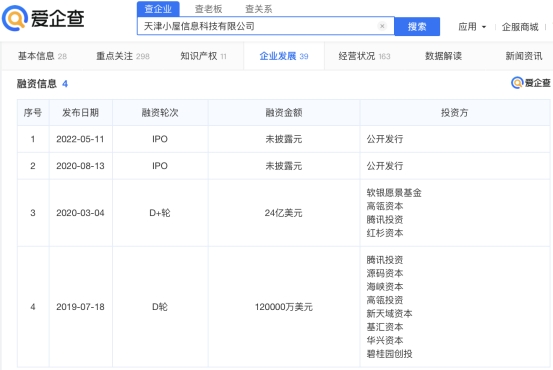Expand the 应用 dropdown menu
The image size is (553, 370).
472,27
